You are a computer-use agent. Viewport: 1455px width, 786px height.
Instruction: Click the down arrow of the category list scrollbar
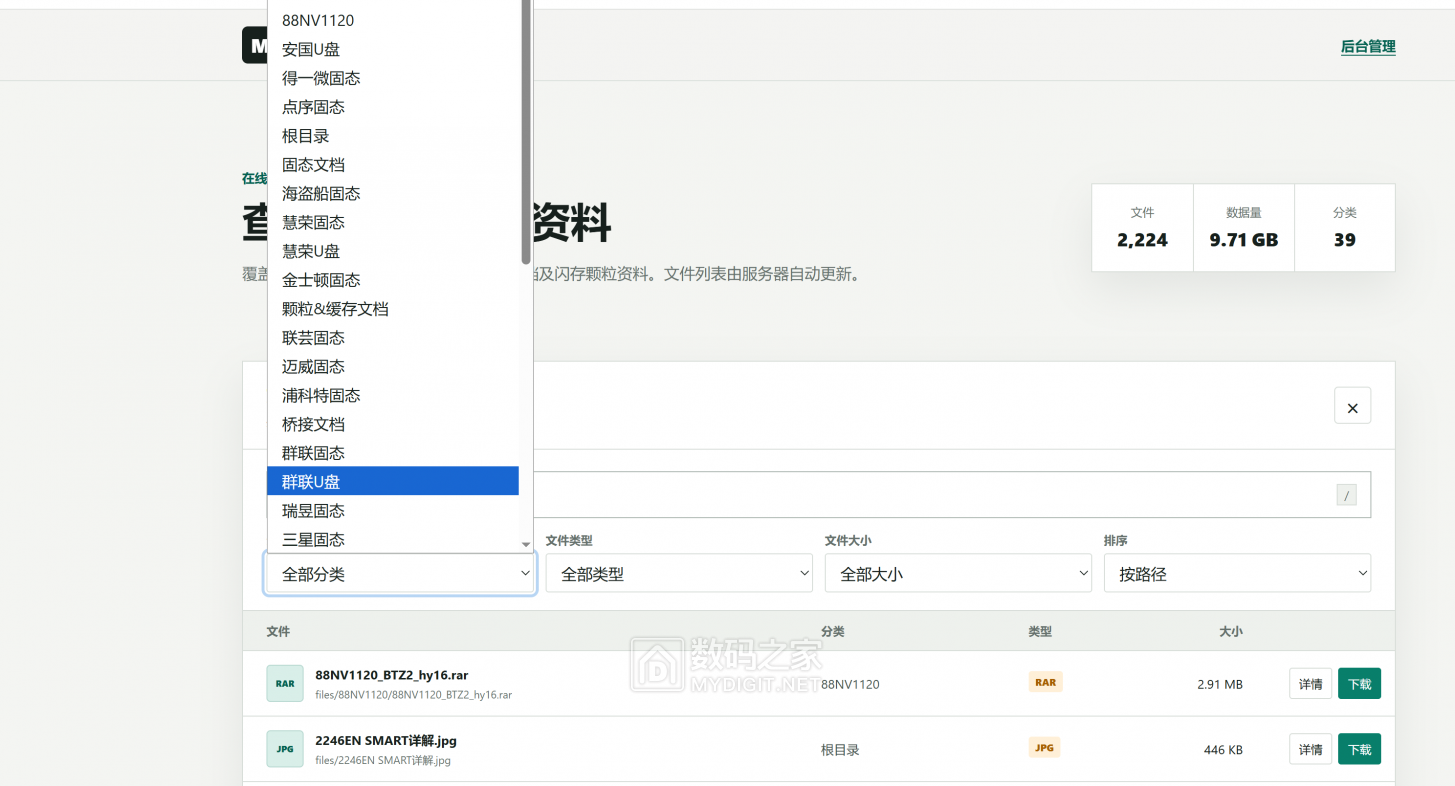pos(526,544)
